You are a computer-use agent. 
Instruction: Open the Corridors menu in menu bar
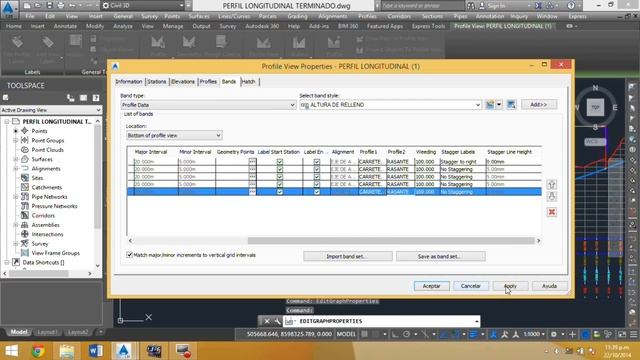[x=399, y=16]
